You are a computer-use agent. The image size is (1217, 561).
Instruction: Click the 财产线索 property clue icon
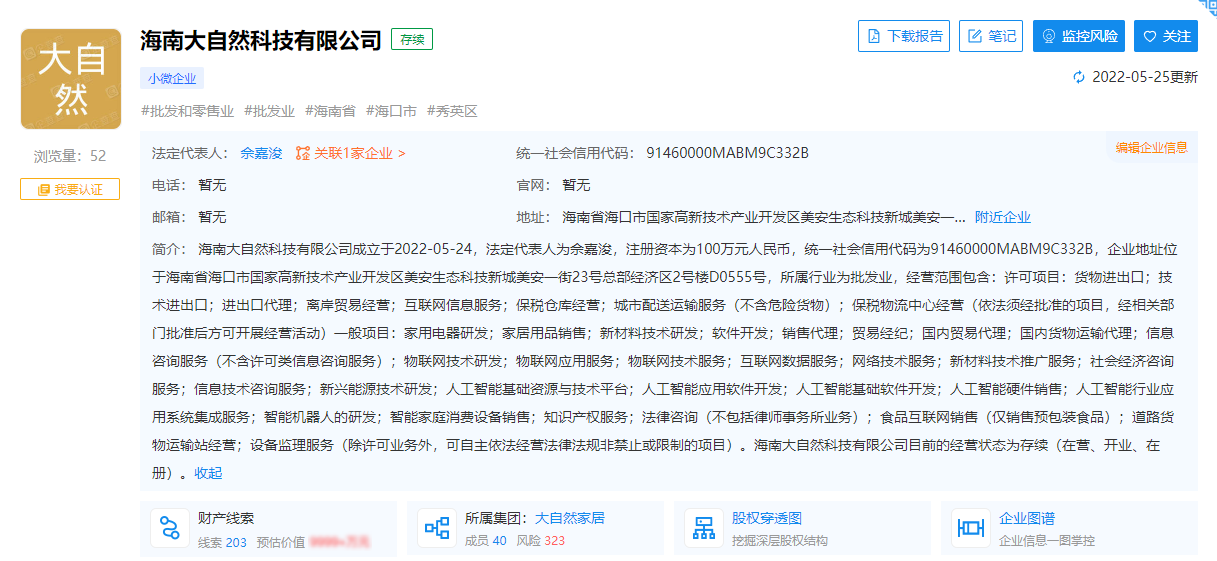click(170, 528)
